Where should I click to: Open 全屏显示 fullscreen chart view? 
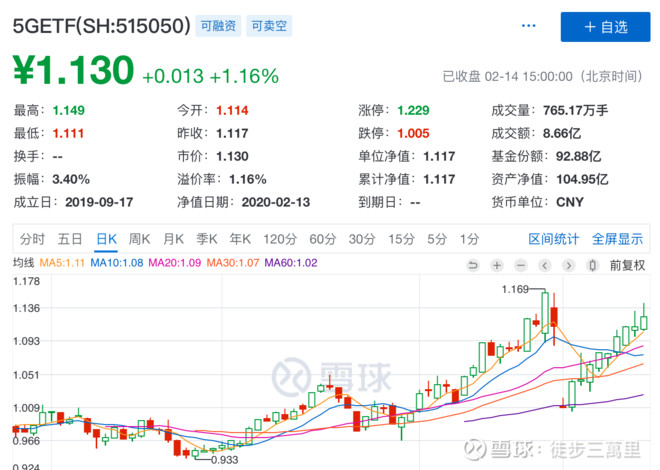coord(617,239)
